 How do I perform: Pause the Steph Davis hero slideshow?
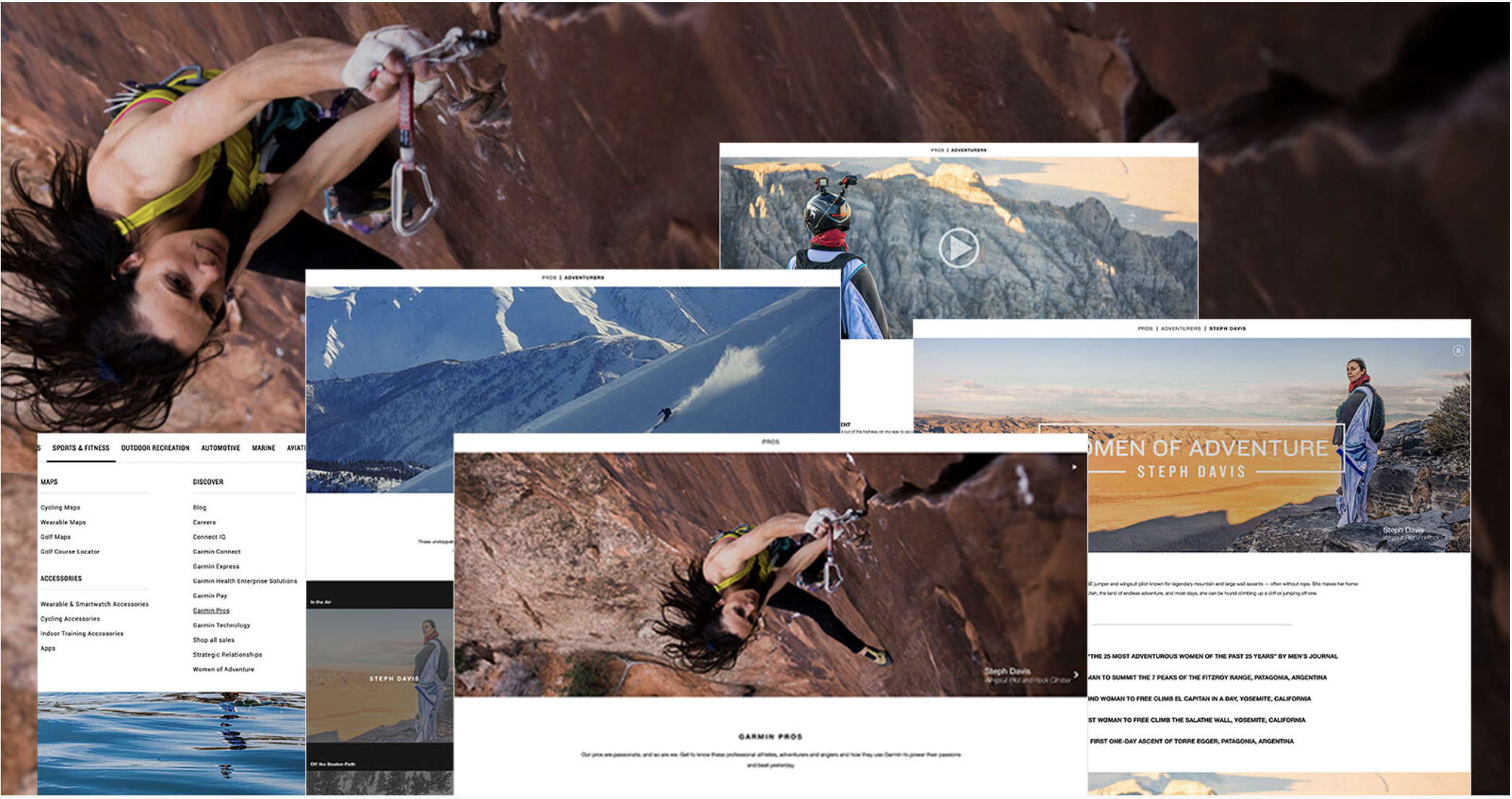tap(1458, 350)
